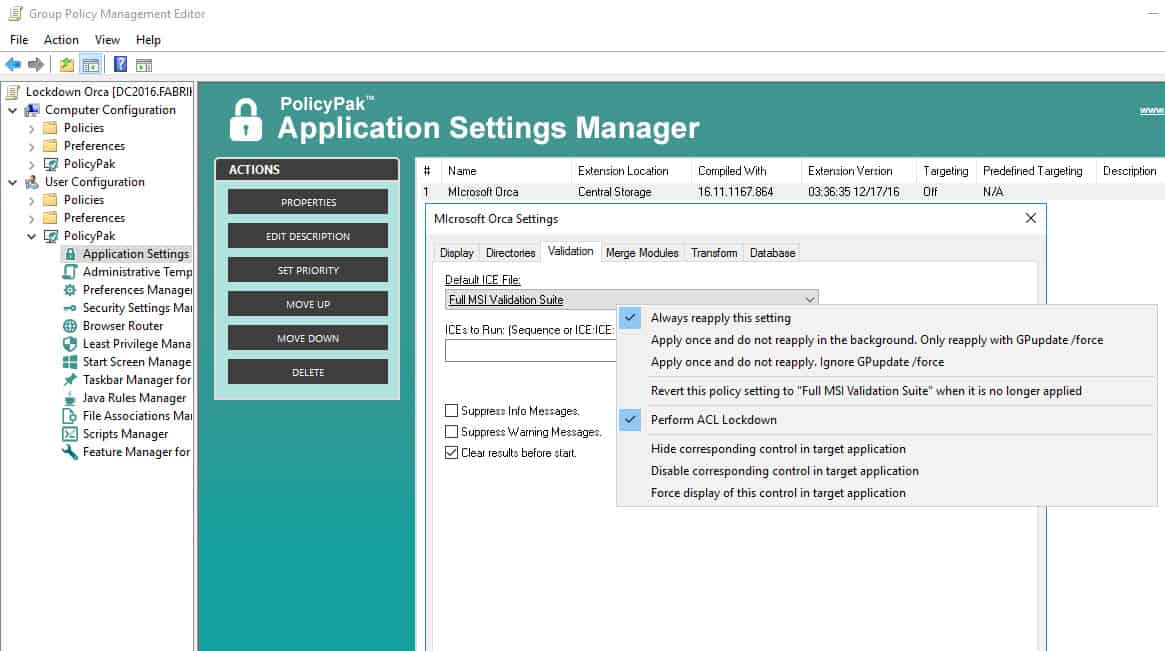
Task: Click the ICEs to Run input field
Action: (x=530, y=350)
